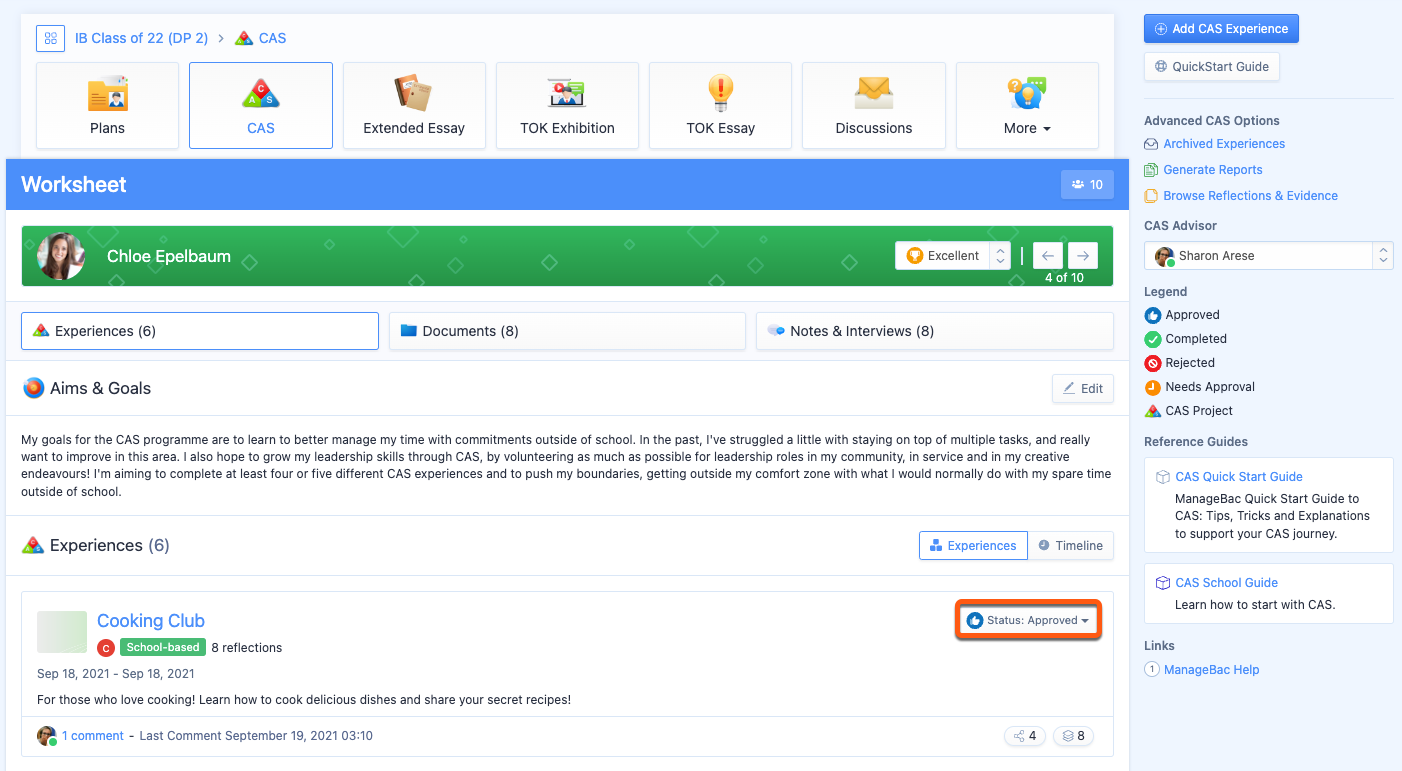Click the CAS Quick Start Guide cube icon
Image resolution: width=1402 pixels, height=771 pixels.
click(x=1163, y=477)
